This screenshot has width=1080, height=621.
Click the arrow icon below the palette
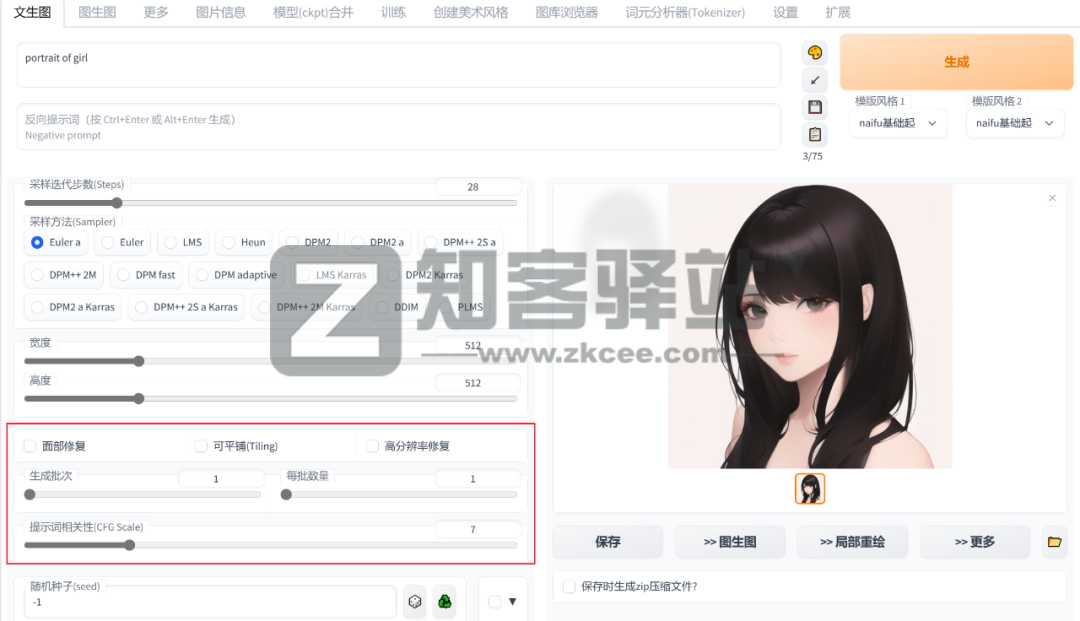[814, 79]
